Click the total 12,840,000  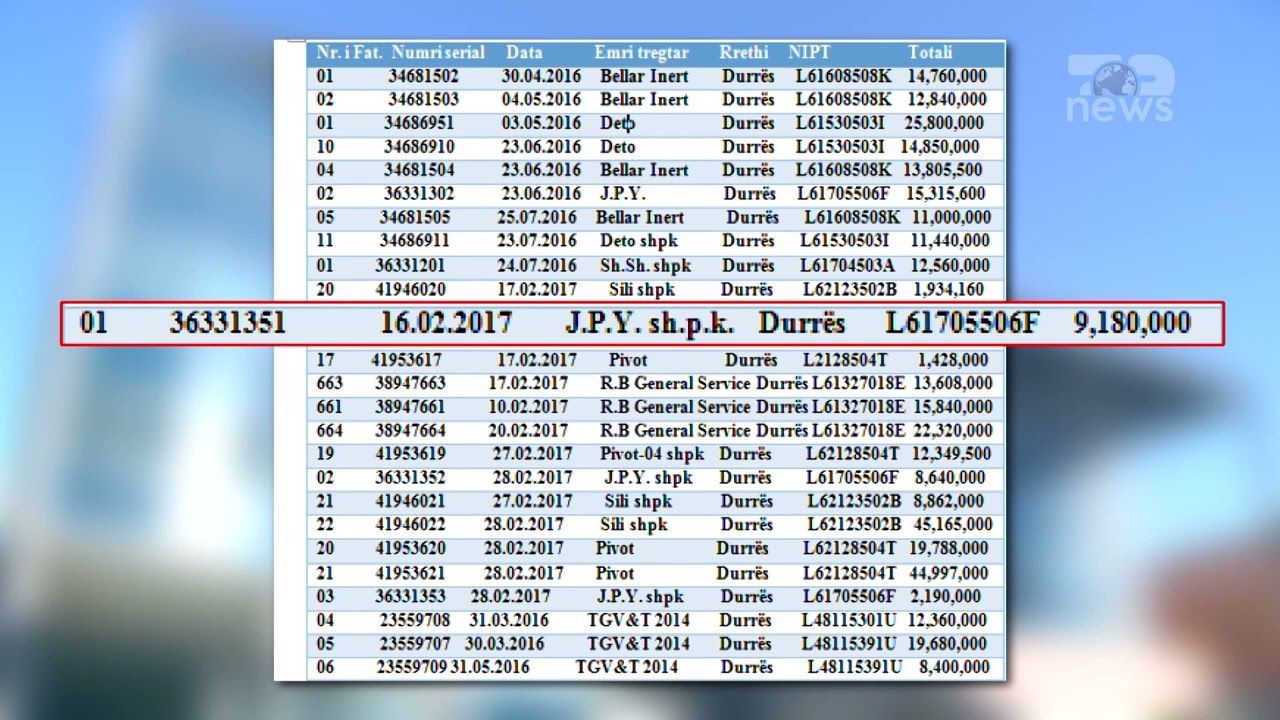coord(947,100)
